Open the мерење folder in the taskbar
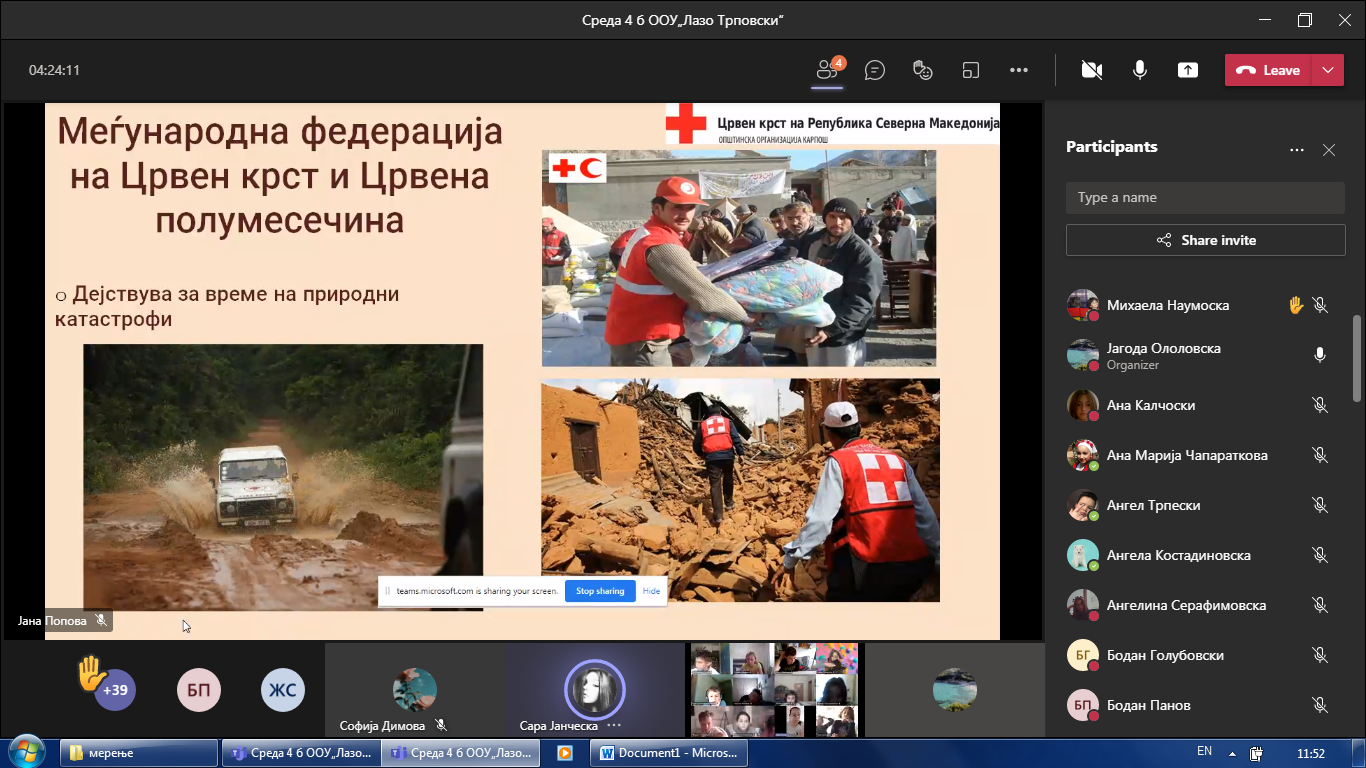The height and width of the screenshot is (768, 1366). tap(139, 753)
